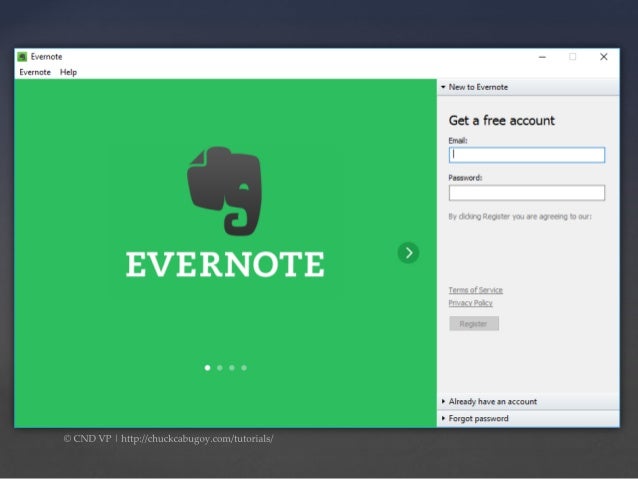
Task: Open the Terms of Service link
Action: click(x=476, y=290)
